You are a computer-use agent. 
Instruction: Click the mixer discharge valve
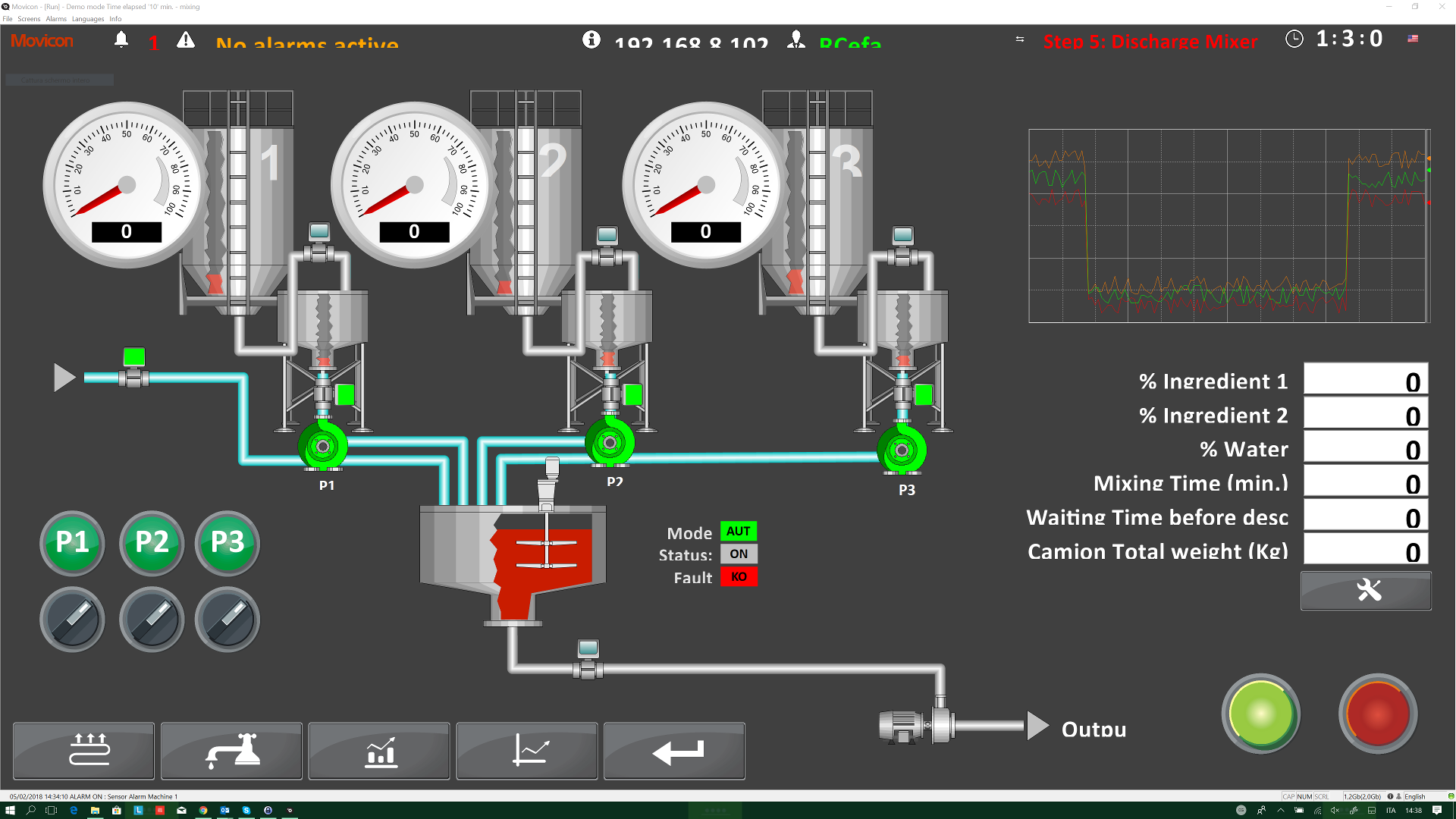point(588,661)
